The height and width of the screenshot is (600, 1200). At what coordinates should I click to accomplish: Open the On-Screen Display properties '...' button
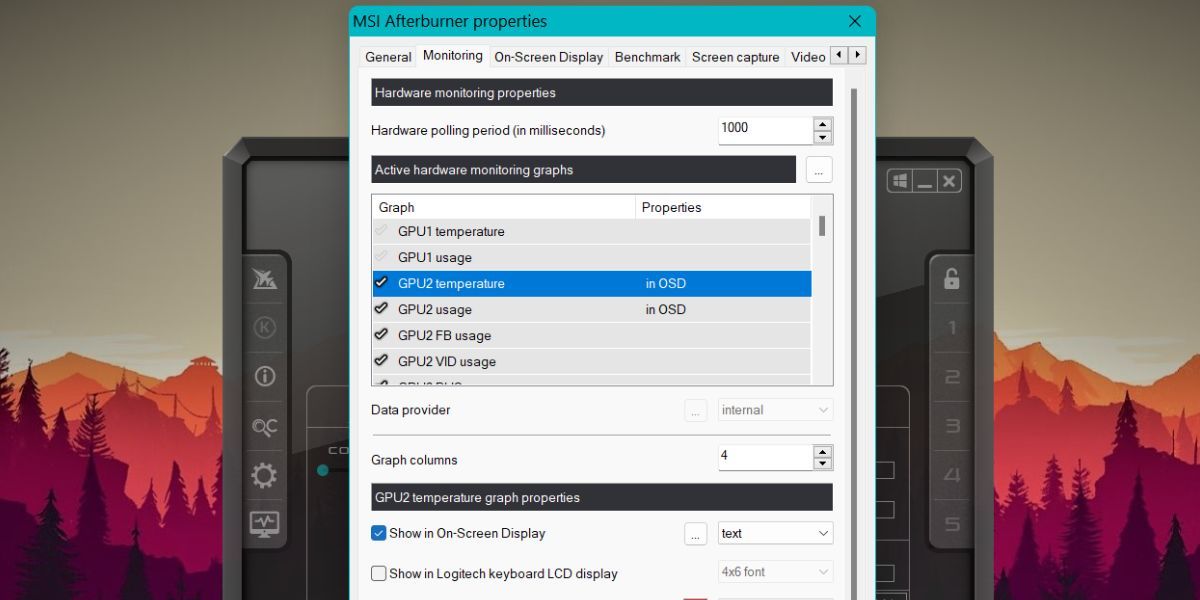pyautogui.click(x=695, y=533)
